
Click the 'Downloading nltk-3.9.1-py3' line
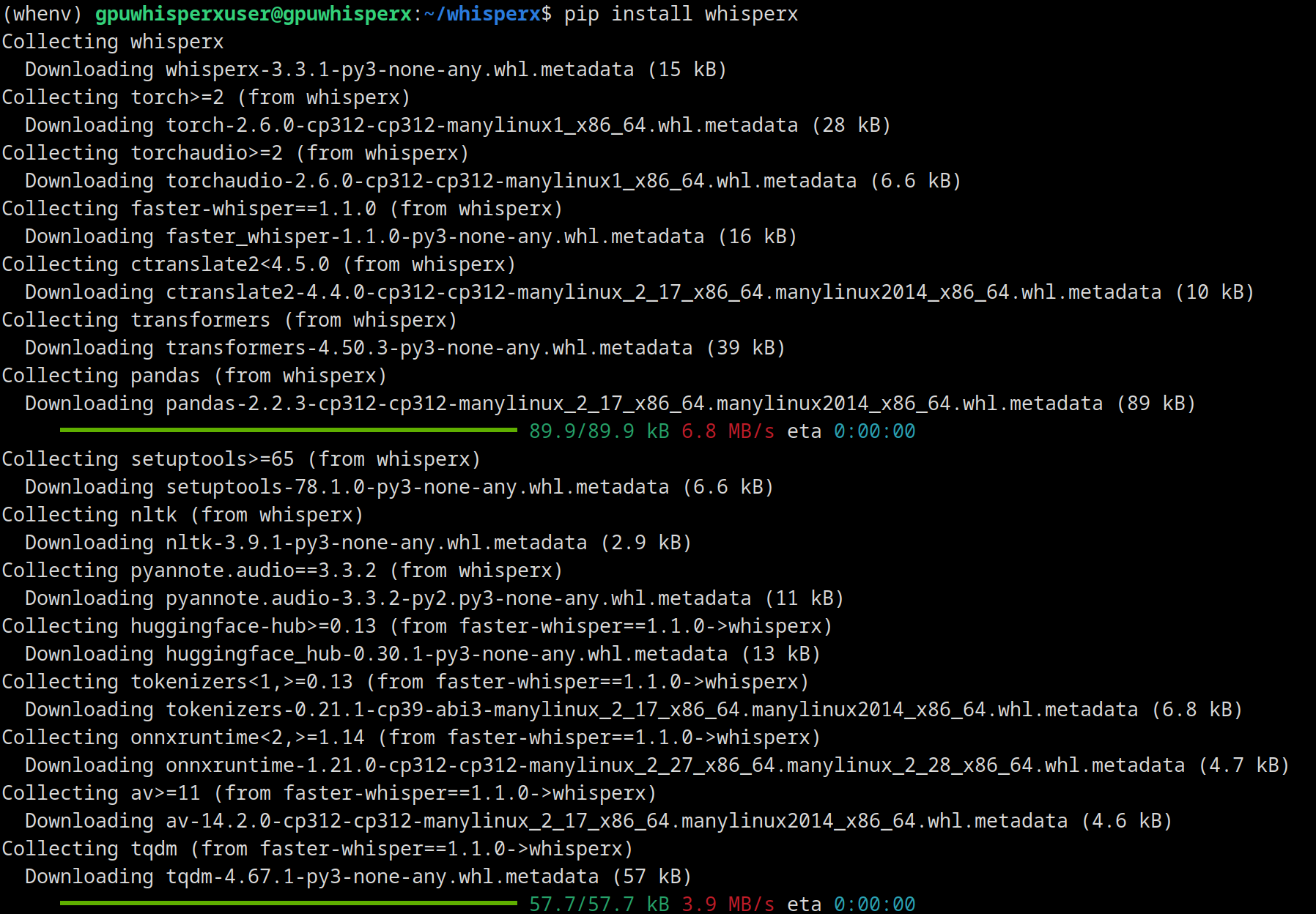tap(358, 543)
